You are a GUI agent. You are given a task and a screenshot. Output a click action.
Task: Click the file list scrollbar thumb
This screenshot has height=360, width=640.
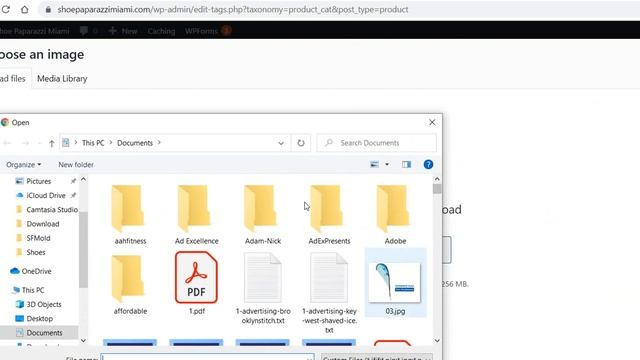[x=437, y=189]
